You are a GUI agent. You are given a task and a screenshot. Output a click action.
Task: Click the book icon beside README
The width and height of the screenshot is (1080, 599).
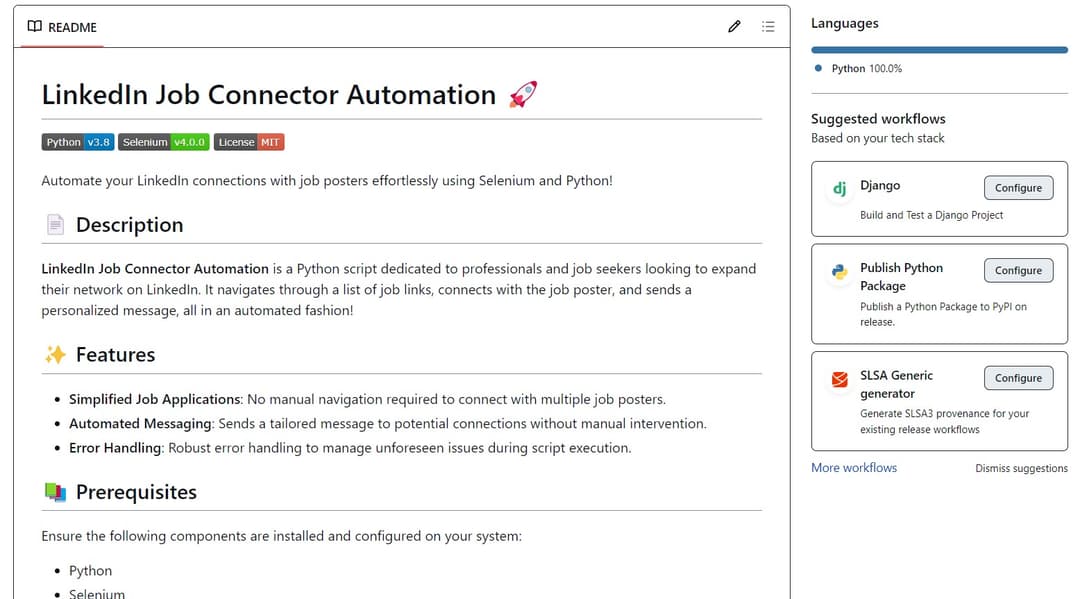tap(34, 27)
